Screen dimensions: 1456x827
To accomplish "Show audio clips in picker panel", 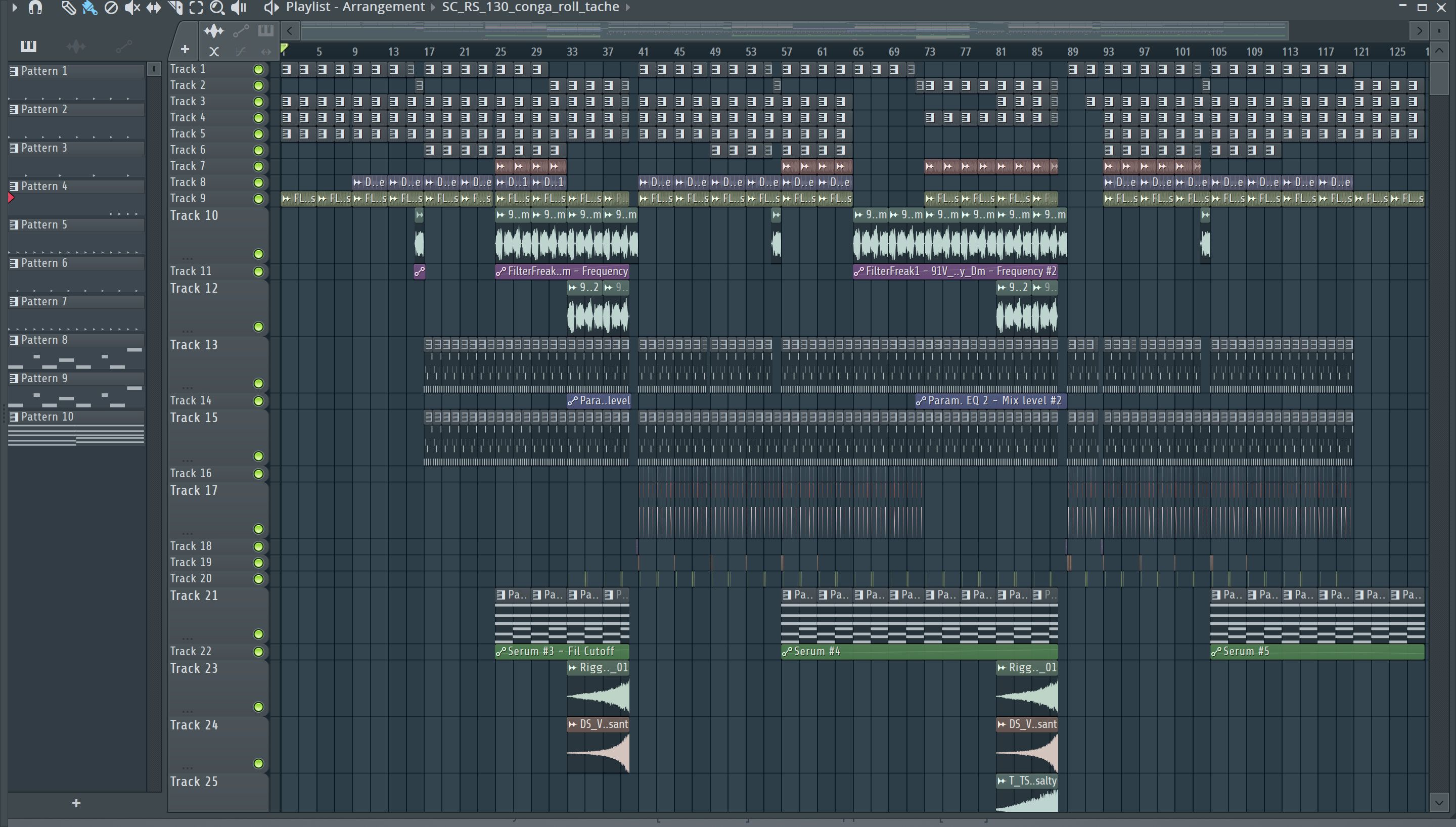I will point(76,46).
